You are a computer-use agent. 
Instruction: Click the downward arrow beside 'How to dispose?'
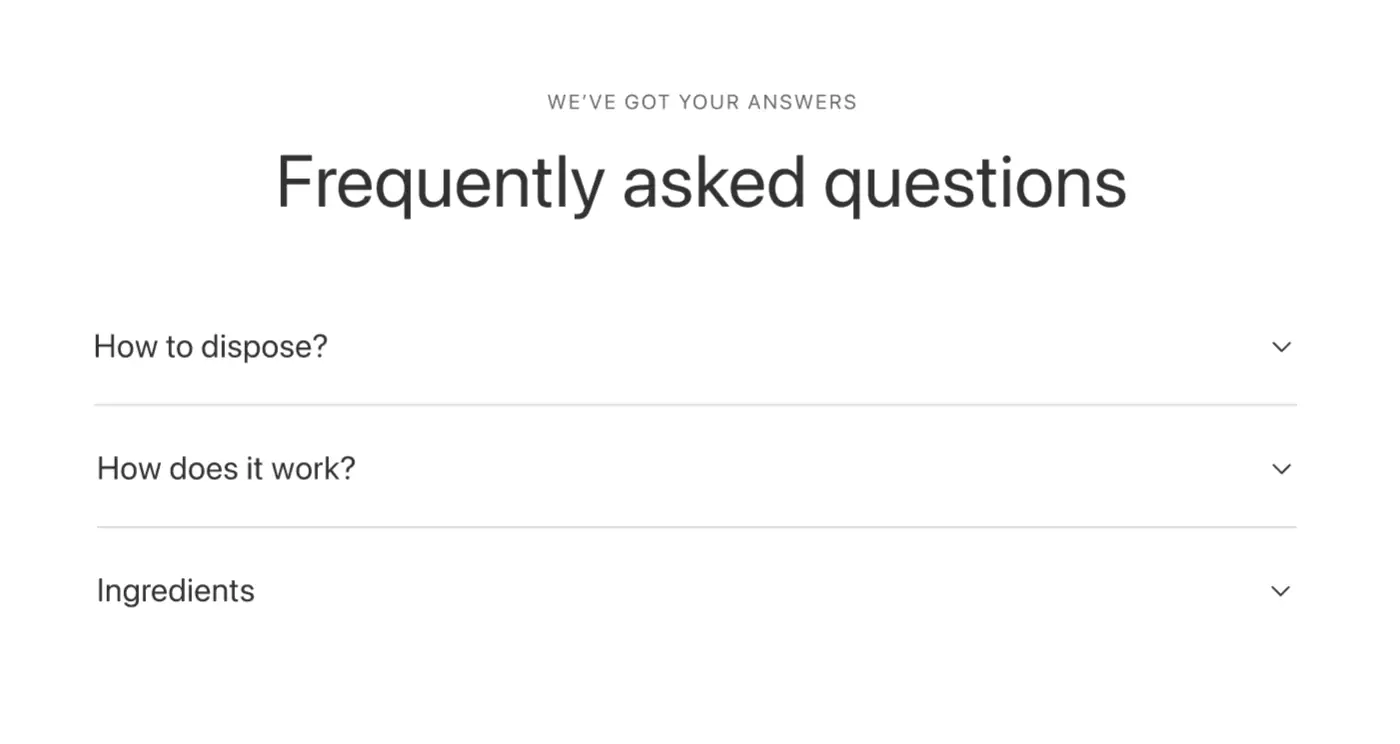click(x=1281, y=347)
